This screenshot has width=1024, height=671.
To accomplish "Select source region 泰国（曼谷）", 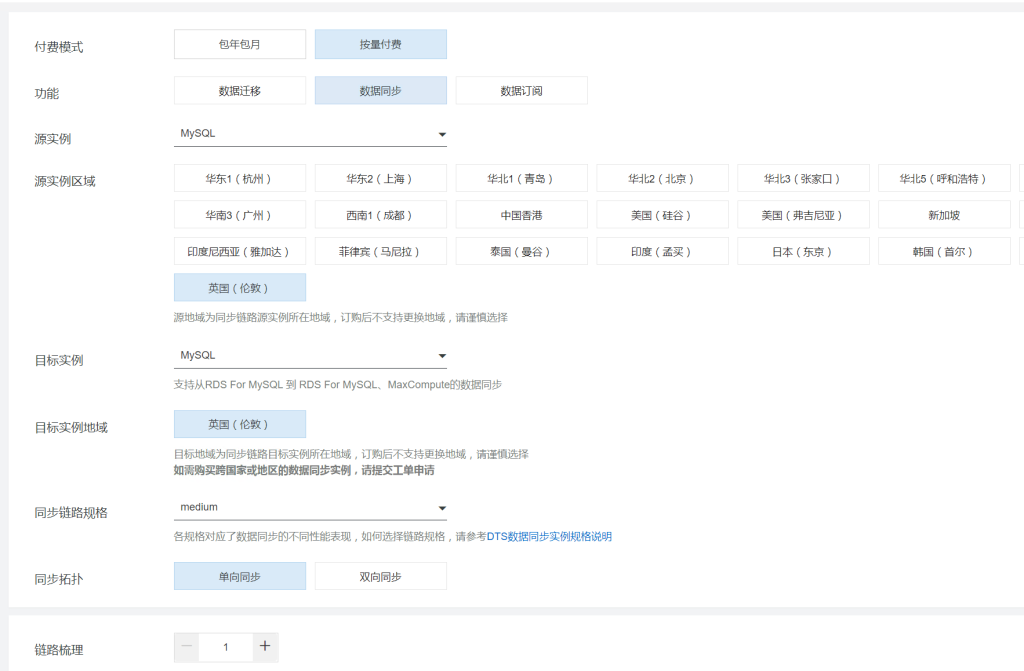I will coord(521,252).
